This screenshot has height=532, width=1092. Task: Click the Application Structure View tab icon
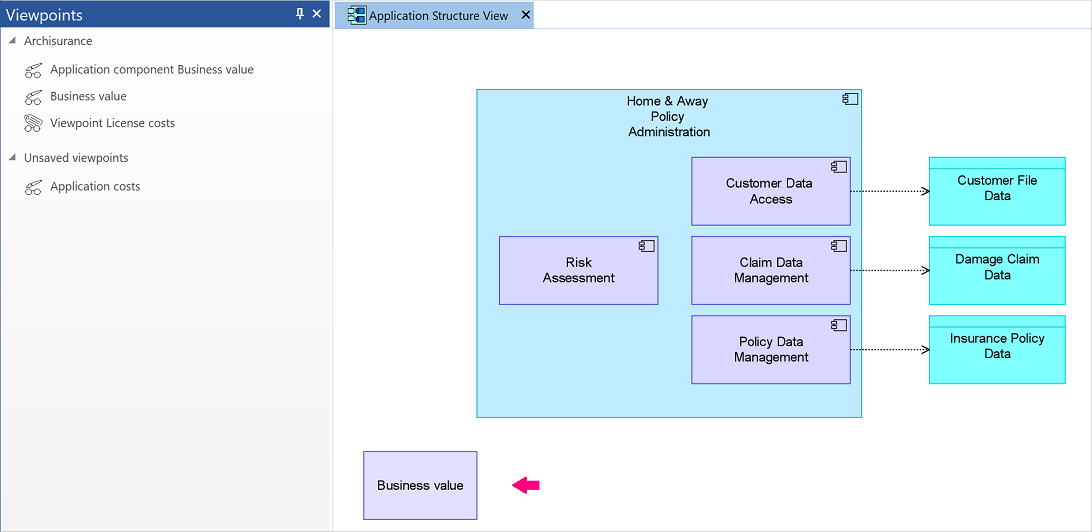357,15
